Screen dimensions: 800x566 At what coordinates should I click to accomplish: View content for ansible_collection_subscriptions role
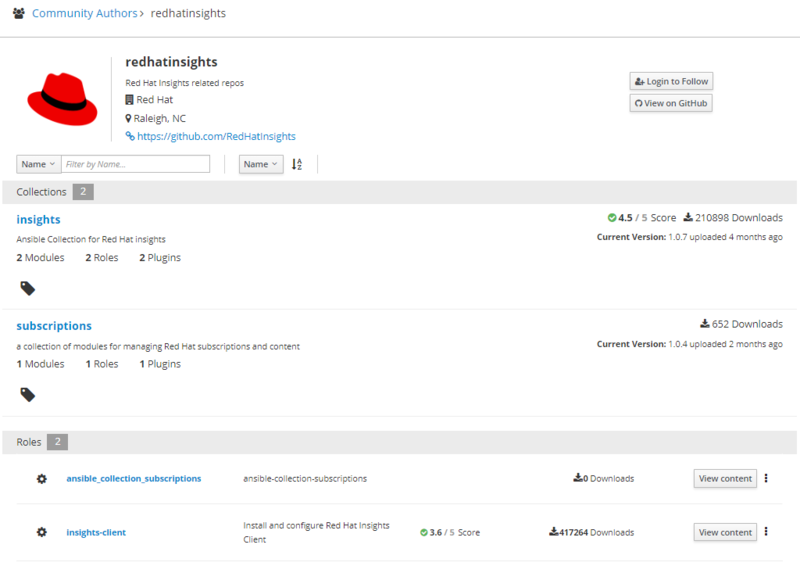click(725, 479)
